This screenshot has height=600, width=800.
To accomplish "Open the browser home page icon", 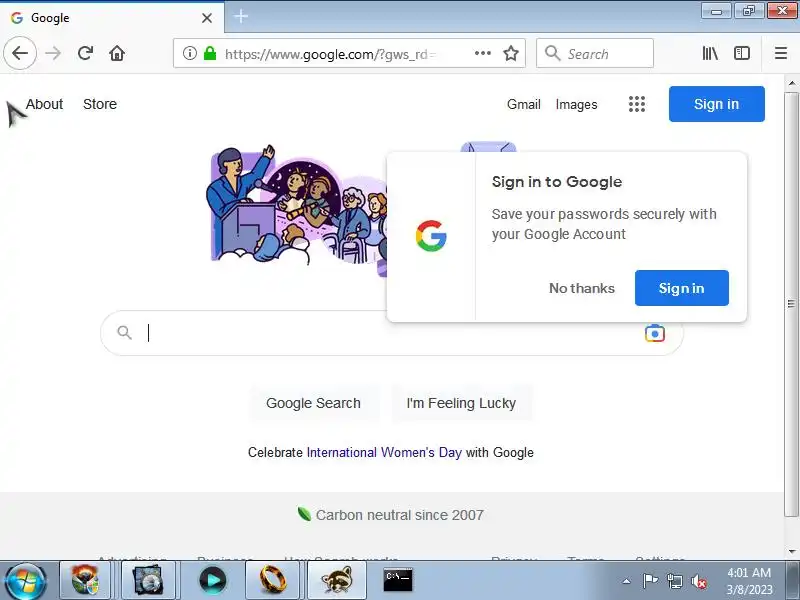I will (117, 53).
